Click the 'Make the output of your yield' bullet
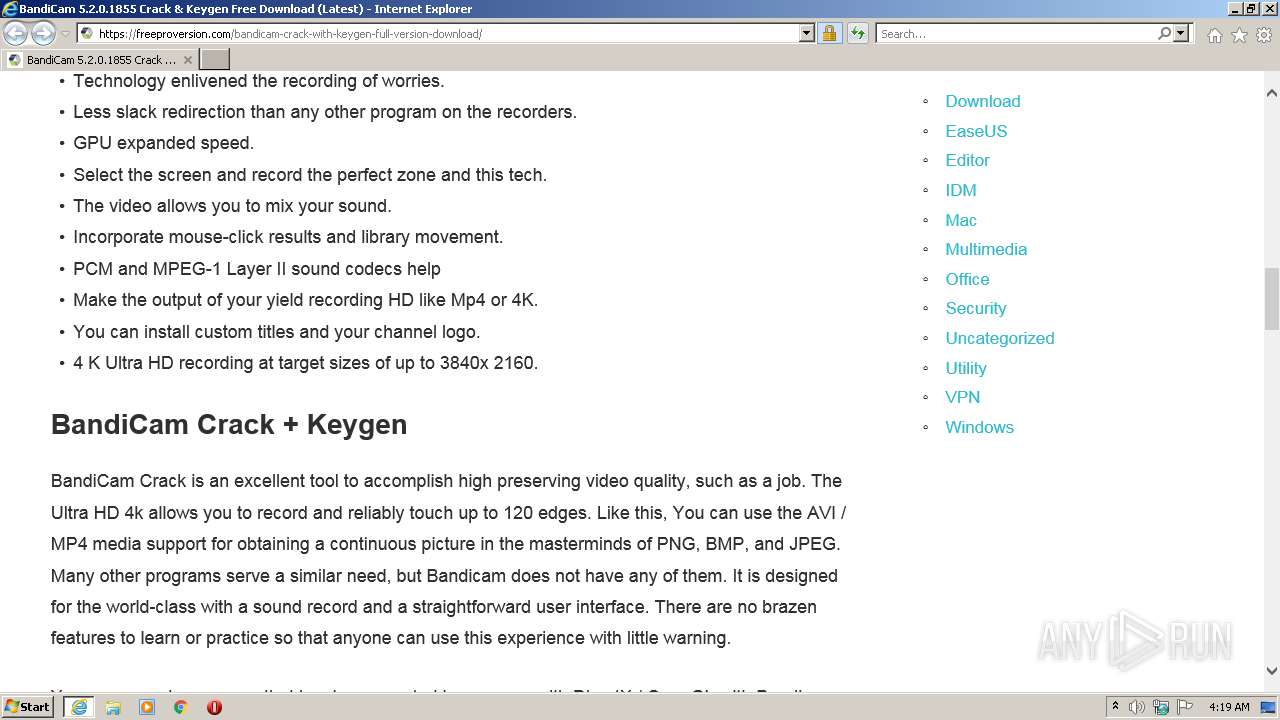1280x720 pixels. coord(306,300)
